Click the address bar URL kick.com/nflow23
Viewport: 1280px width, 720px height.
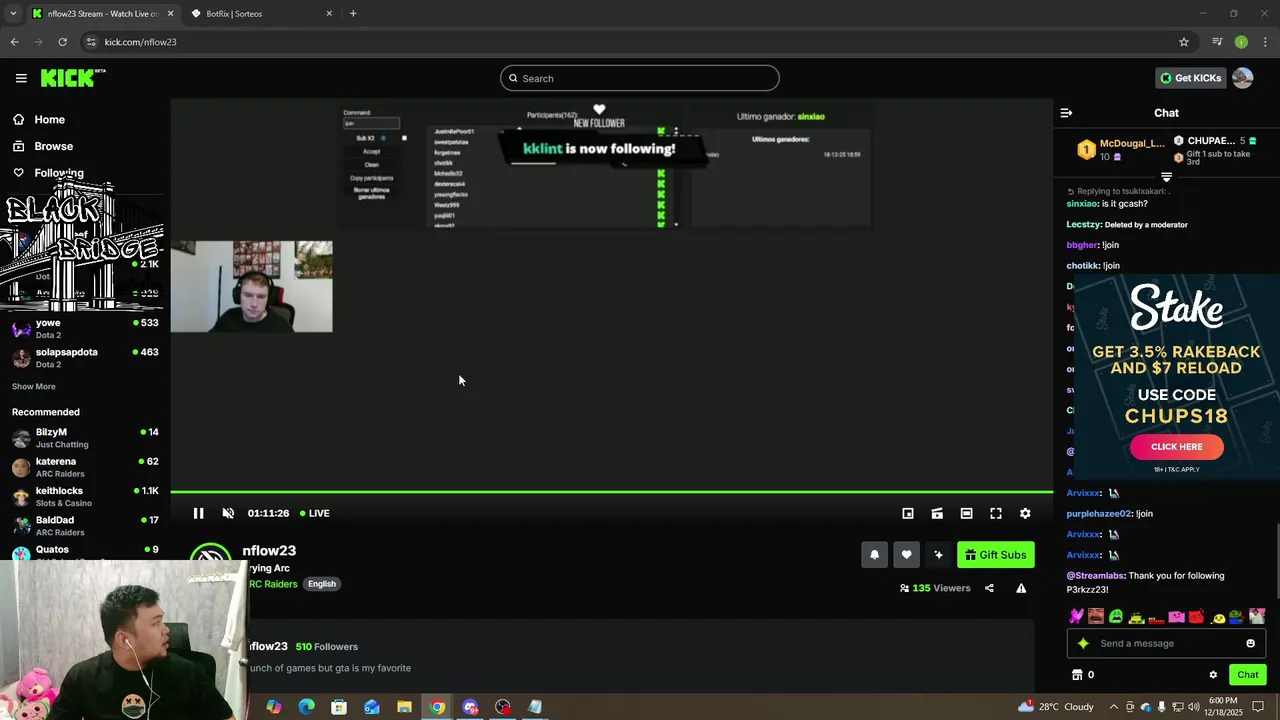tap(141, 42)
